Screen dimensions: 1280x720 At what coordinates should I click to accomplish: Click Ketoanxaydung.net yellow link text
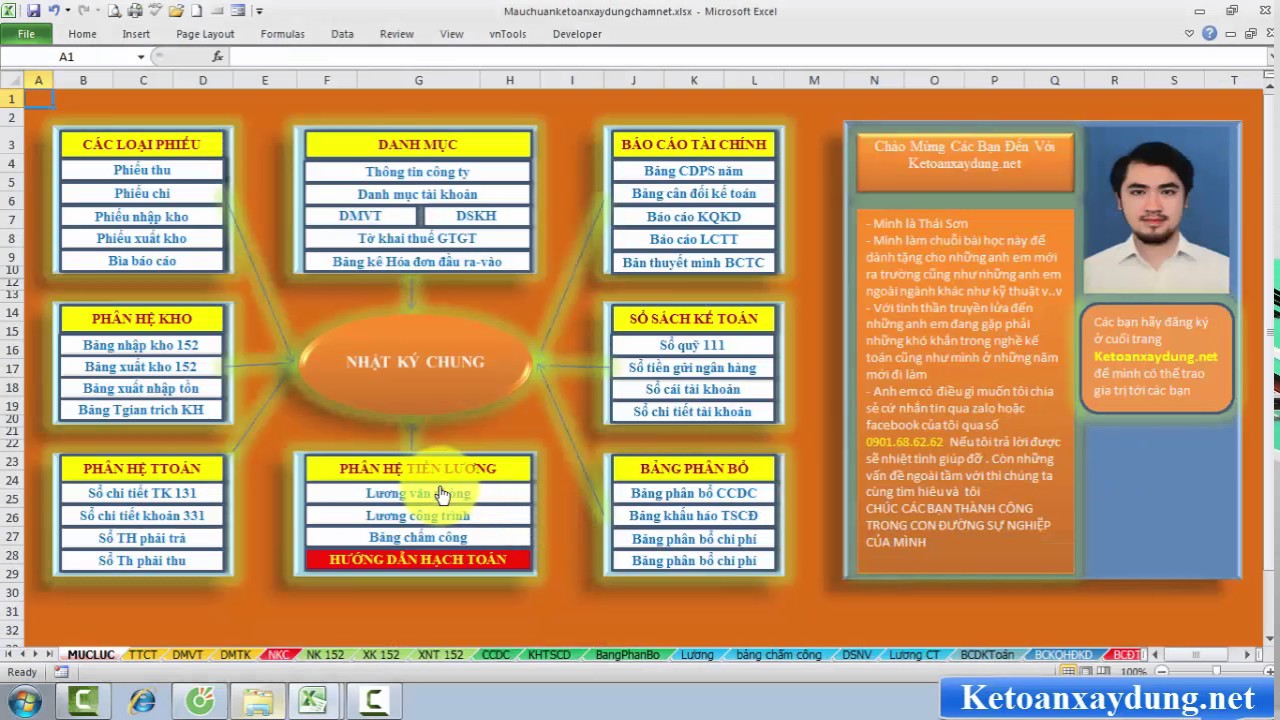pos(1155,356)
